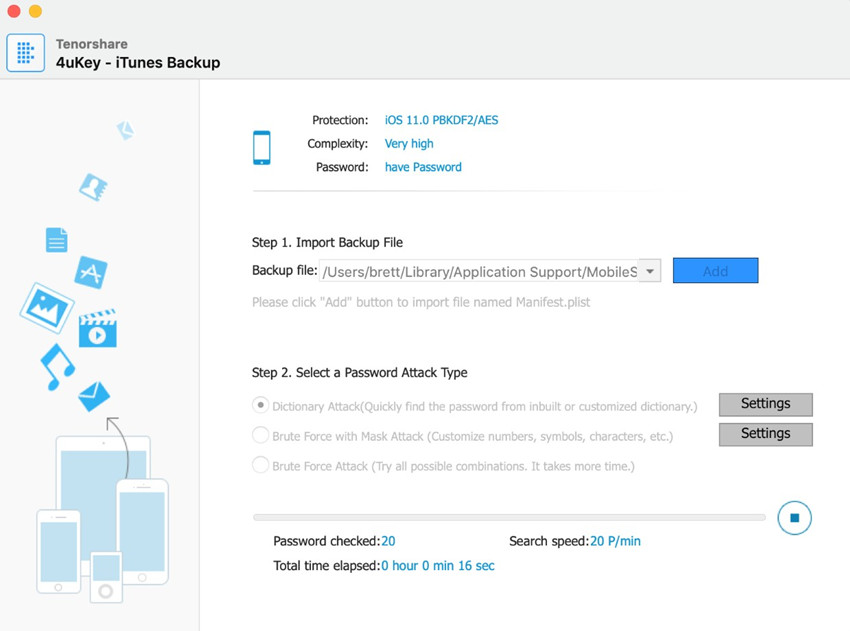Click the 'Step 2. Select a Password Attack Type' heading
The height and width of the screenshot is (631, 850).
359,372
